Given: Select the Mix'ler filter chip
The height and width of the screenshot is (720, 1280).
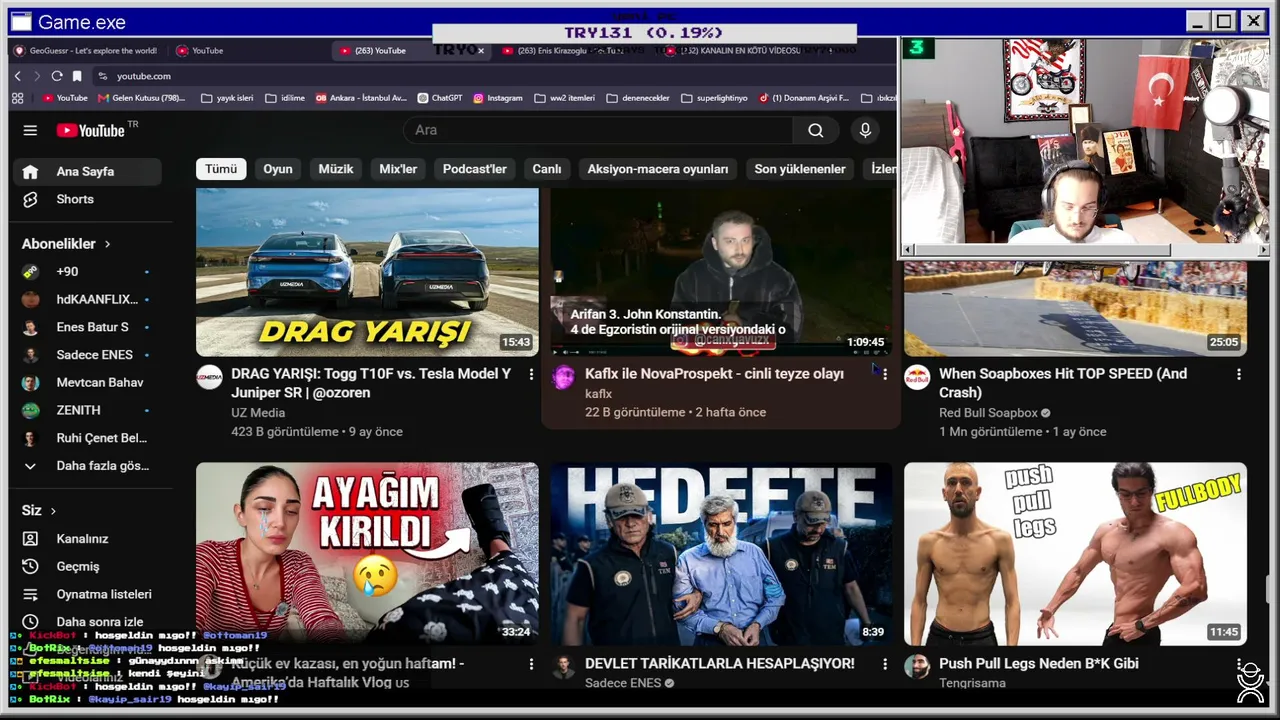Looking at the screenshot, I should click(x=398, y=169).
